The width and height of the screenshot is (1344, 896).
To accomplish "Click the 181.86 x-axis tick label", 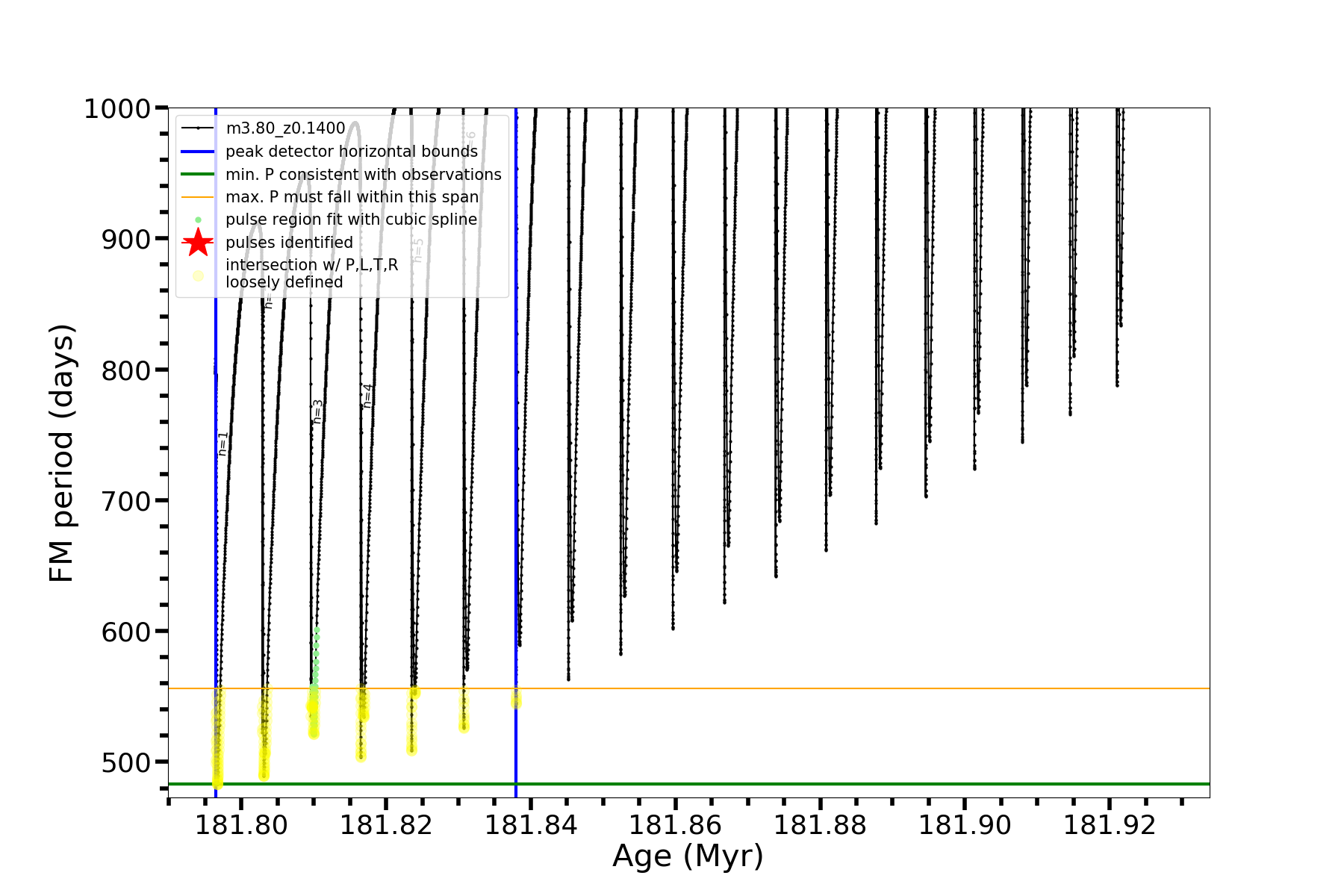I will click(x=675, y=825).
